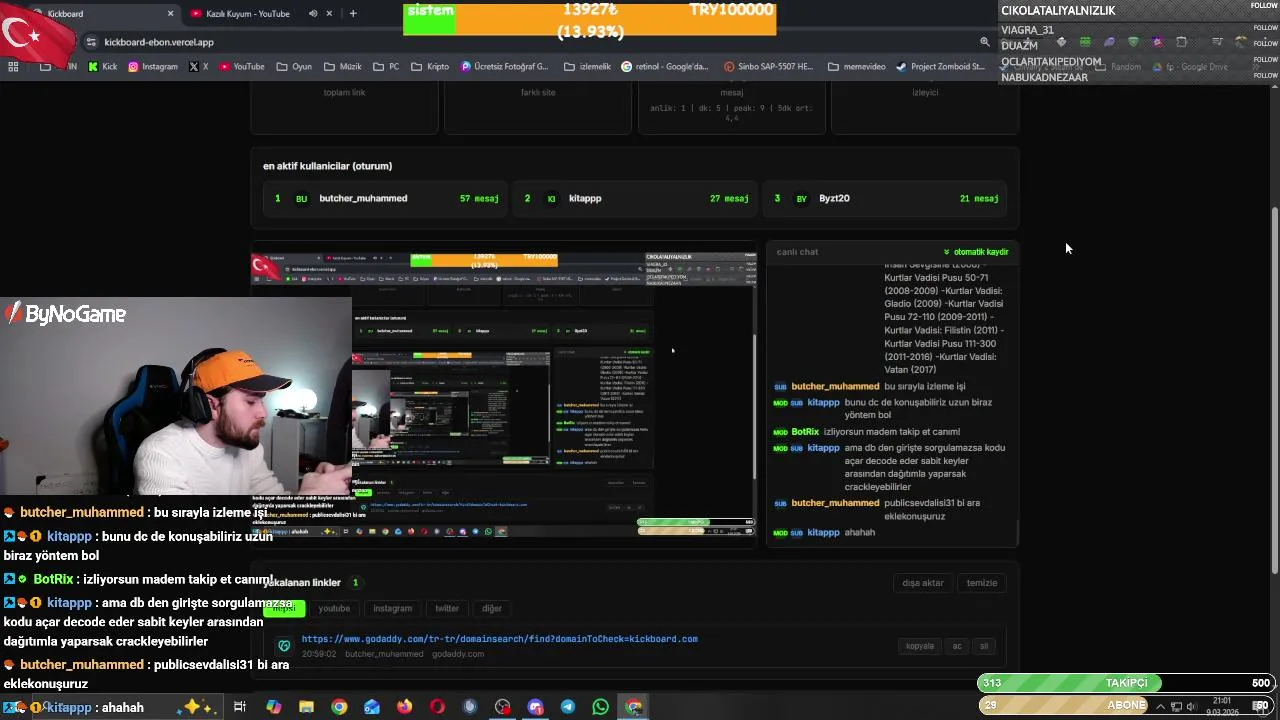Open the 21:01 clock and date
The image size is (1280, 720).
(1222, 707)
